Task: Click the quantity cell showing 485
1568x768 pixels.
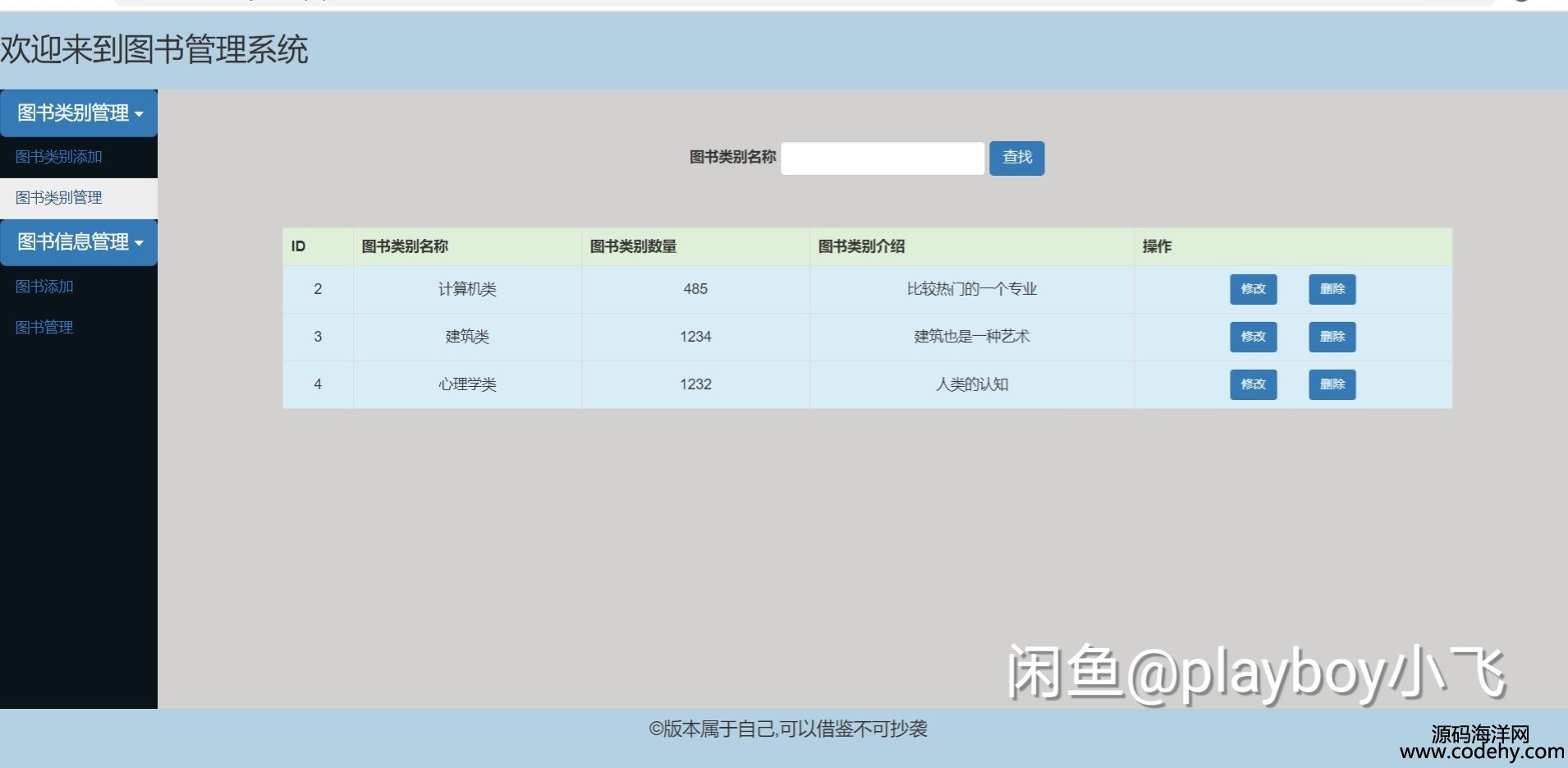Action: coord(695,289)
